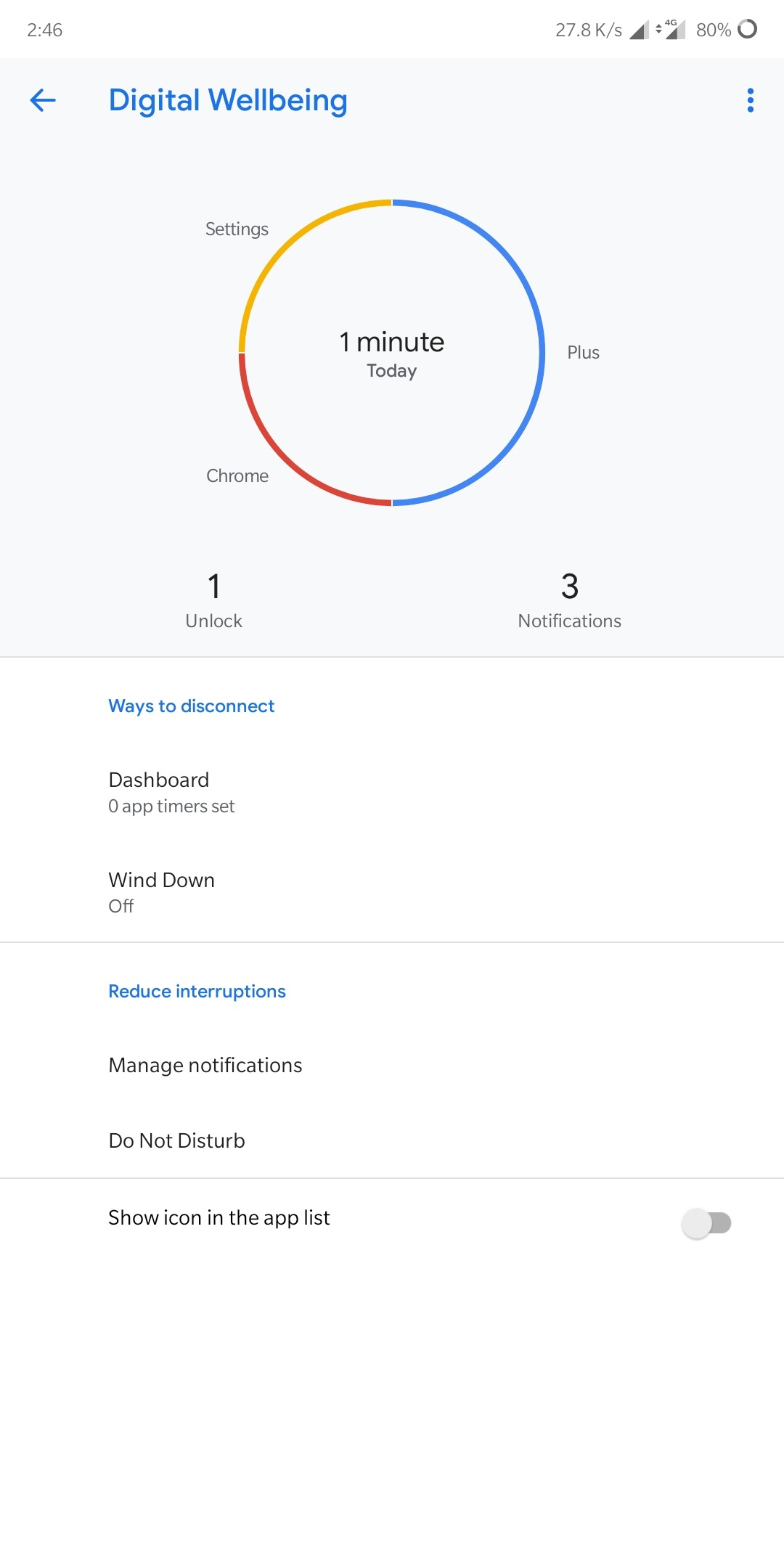
Task: Tap the Settings chart label
Action: click(237, 229)
